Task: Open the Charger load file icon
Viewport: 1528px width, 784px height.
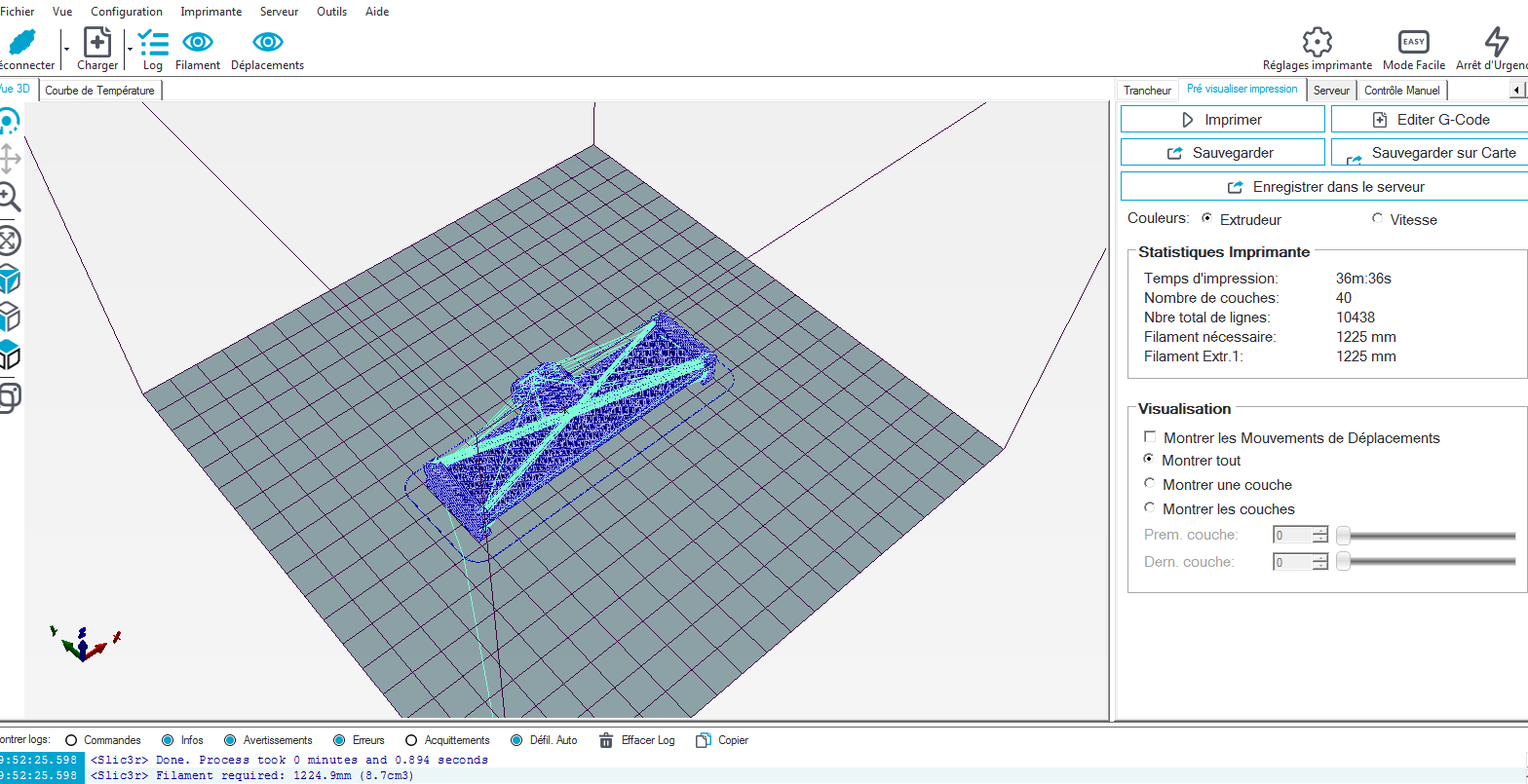Action: coord(97,43)
